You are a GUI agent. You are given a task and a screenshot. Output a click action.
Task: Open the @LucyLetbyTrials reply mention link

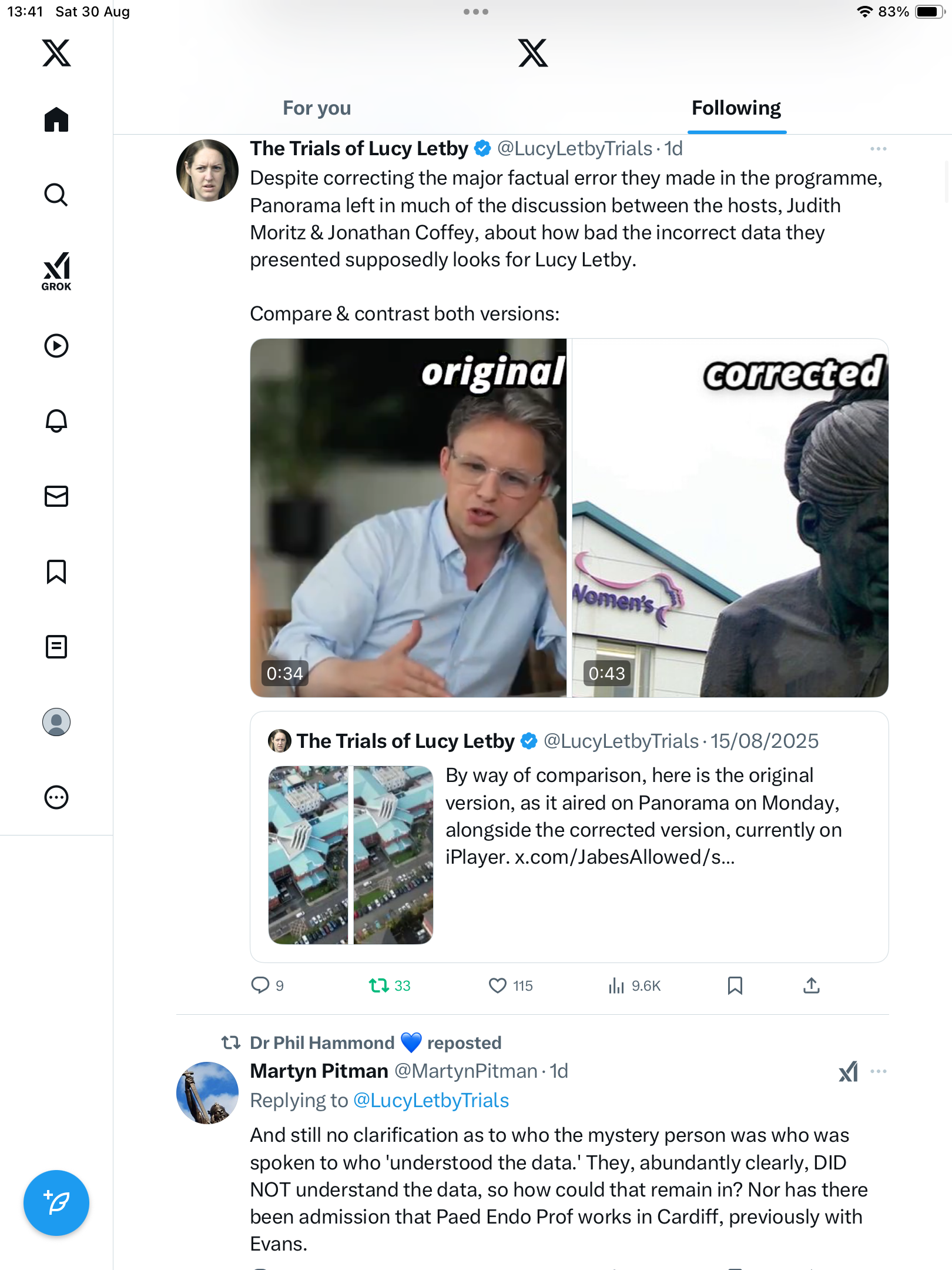(431, 1101)
